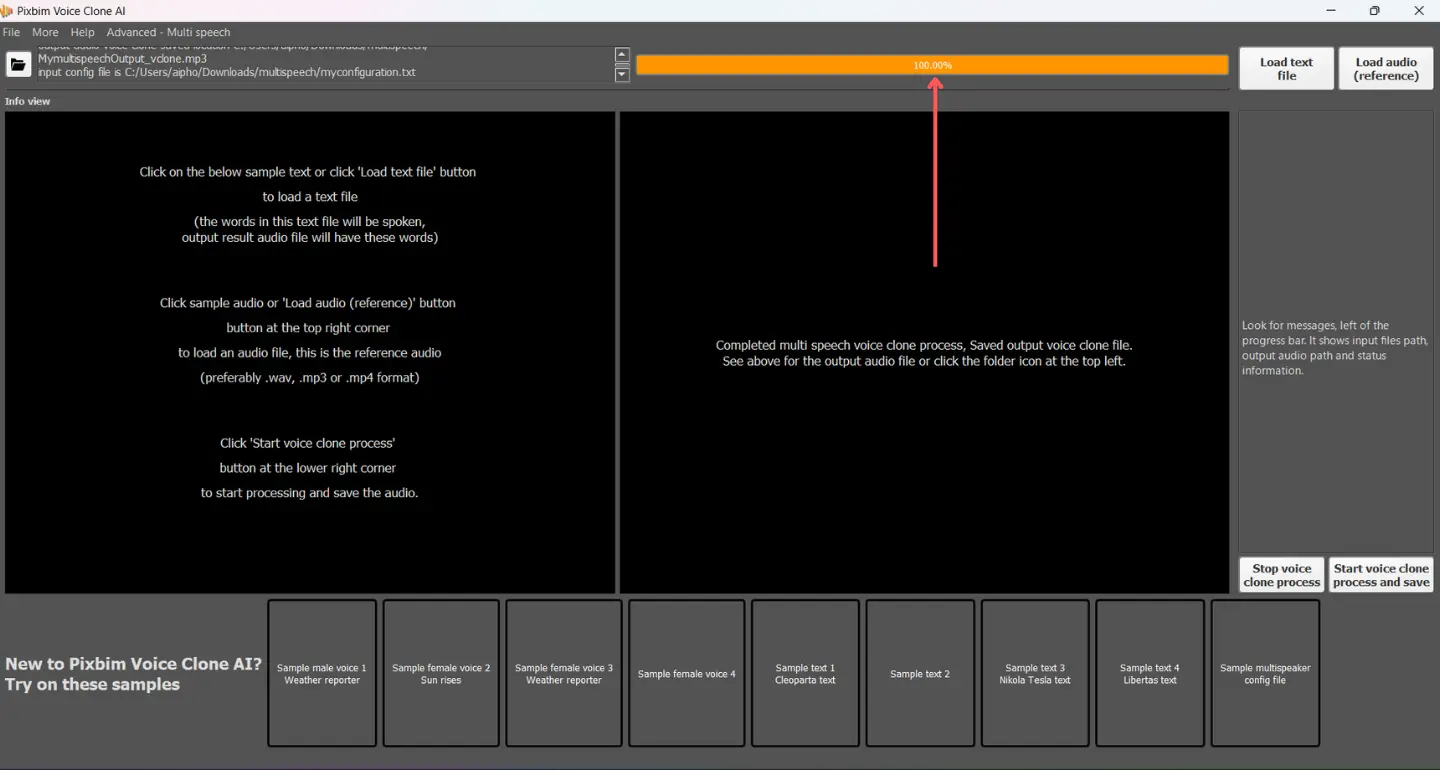1440x770 pixels.
Task: Start voice clone process and save
Action: (x=1380, y=575)
